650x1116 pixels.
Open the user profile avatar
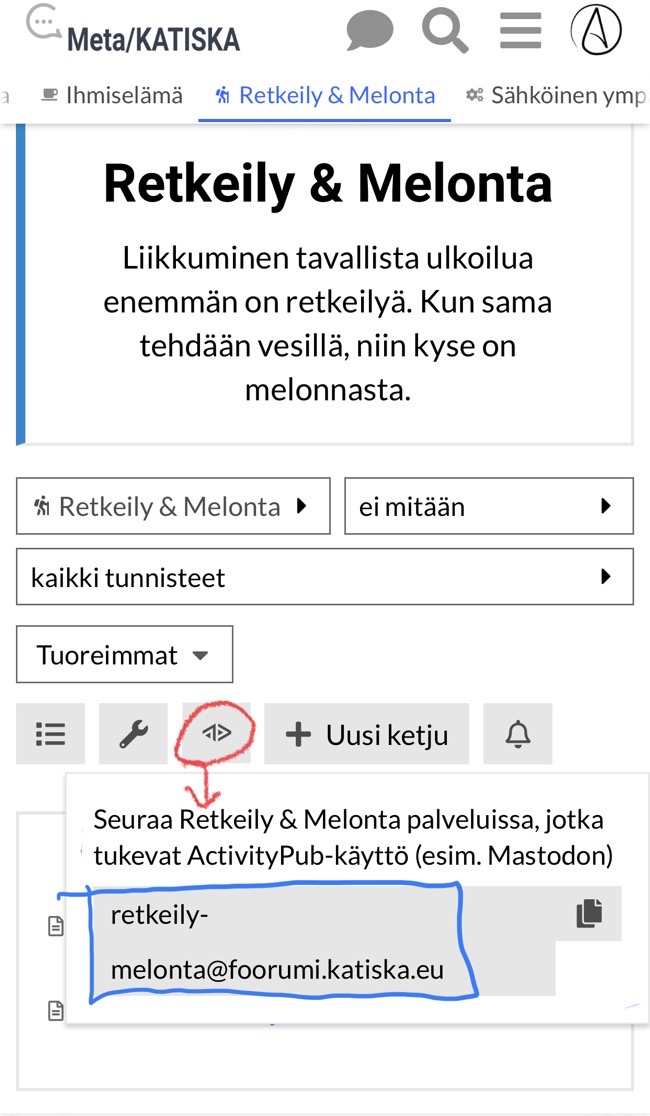596,30
